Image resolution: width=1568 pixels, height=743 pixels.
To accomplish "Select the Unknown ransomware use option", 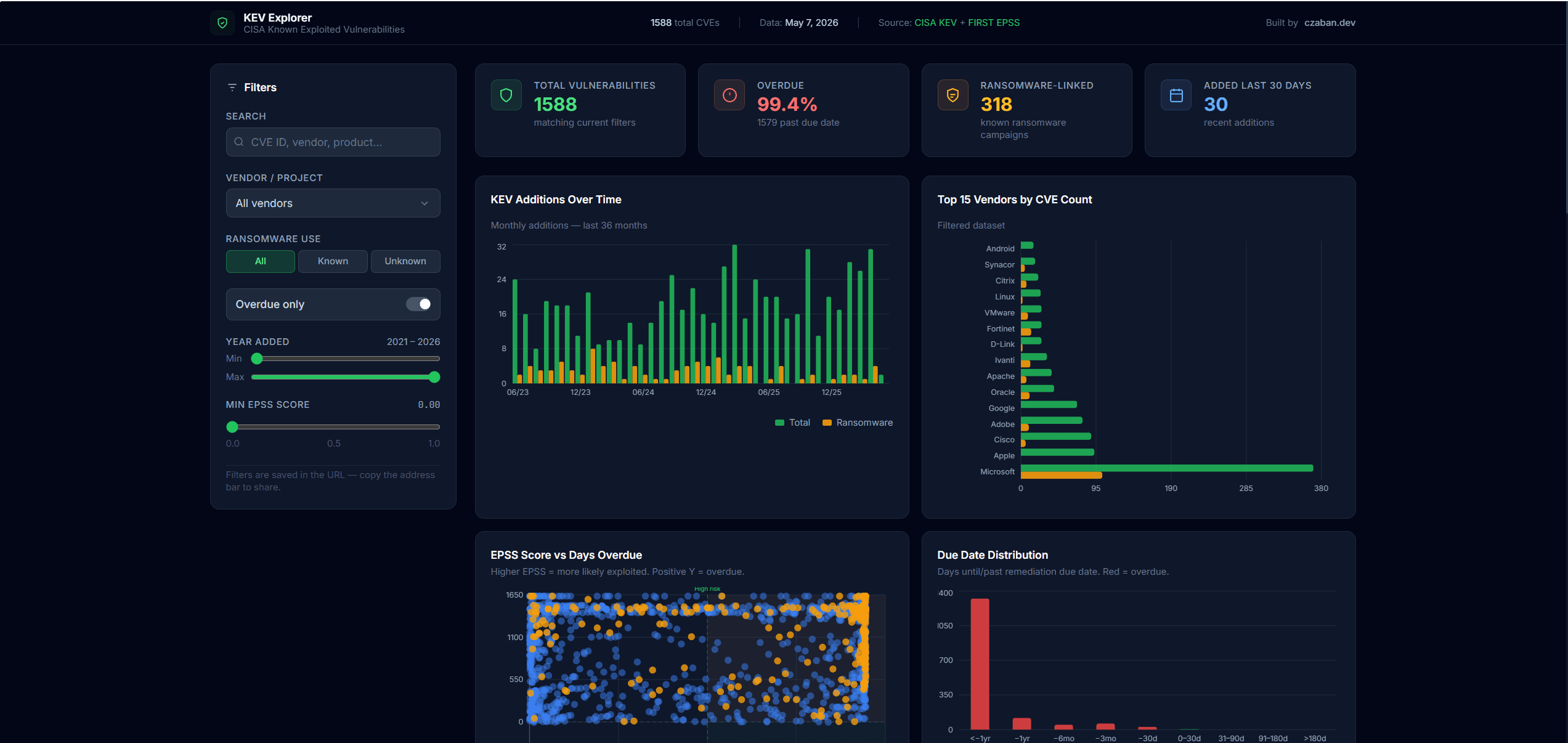I will coord(405,261).
